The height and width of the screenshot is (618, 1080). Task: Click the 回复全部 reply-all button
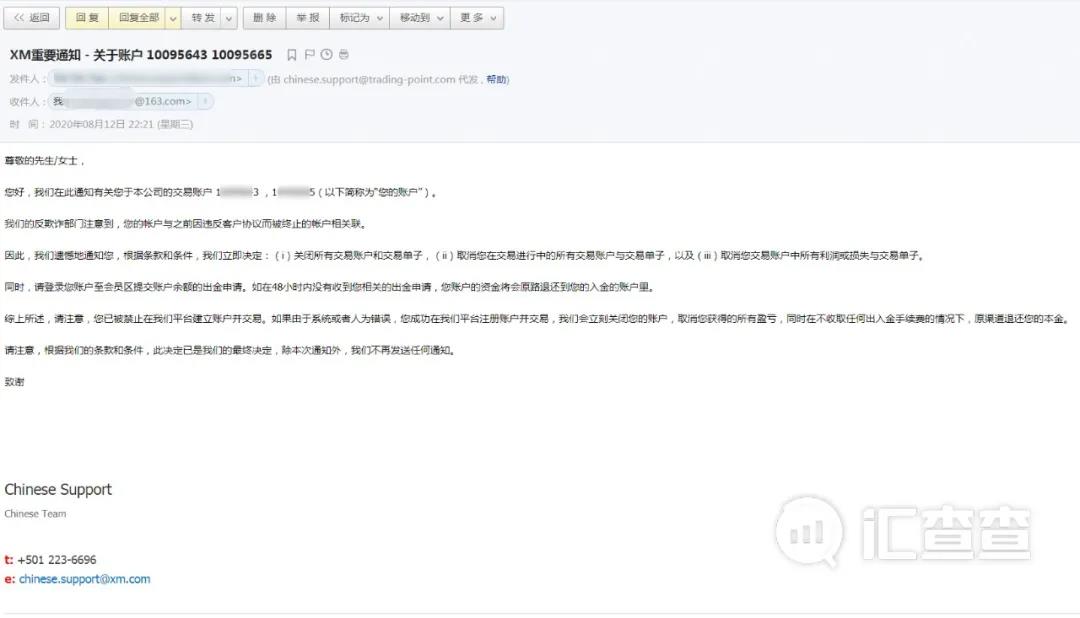tap(138, 18)
